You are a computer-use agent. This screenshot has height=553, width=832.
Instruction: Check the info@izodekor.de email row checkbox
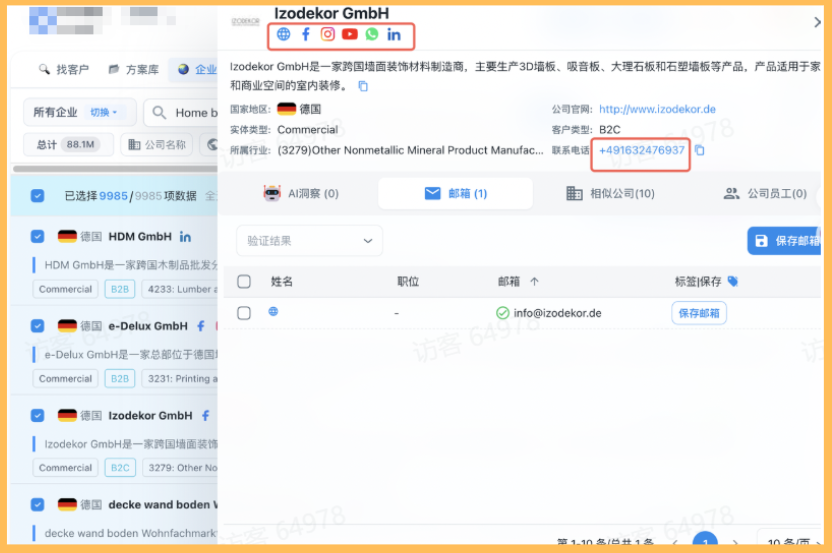point(244,313)
